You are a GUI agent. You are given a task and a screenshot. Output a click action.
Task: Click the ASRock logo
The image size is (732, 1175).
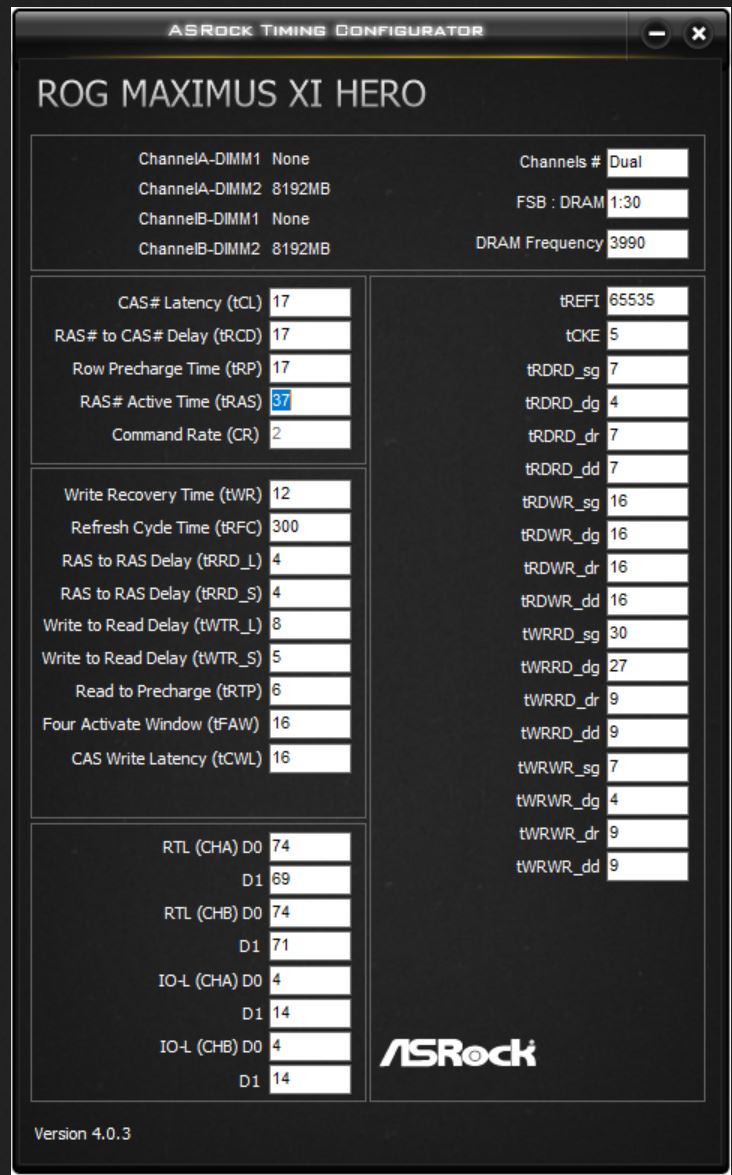coord(458,1052)
